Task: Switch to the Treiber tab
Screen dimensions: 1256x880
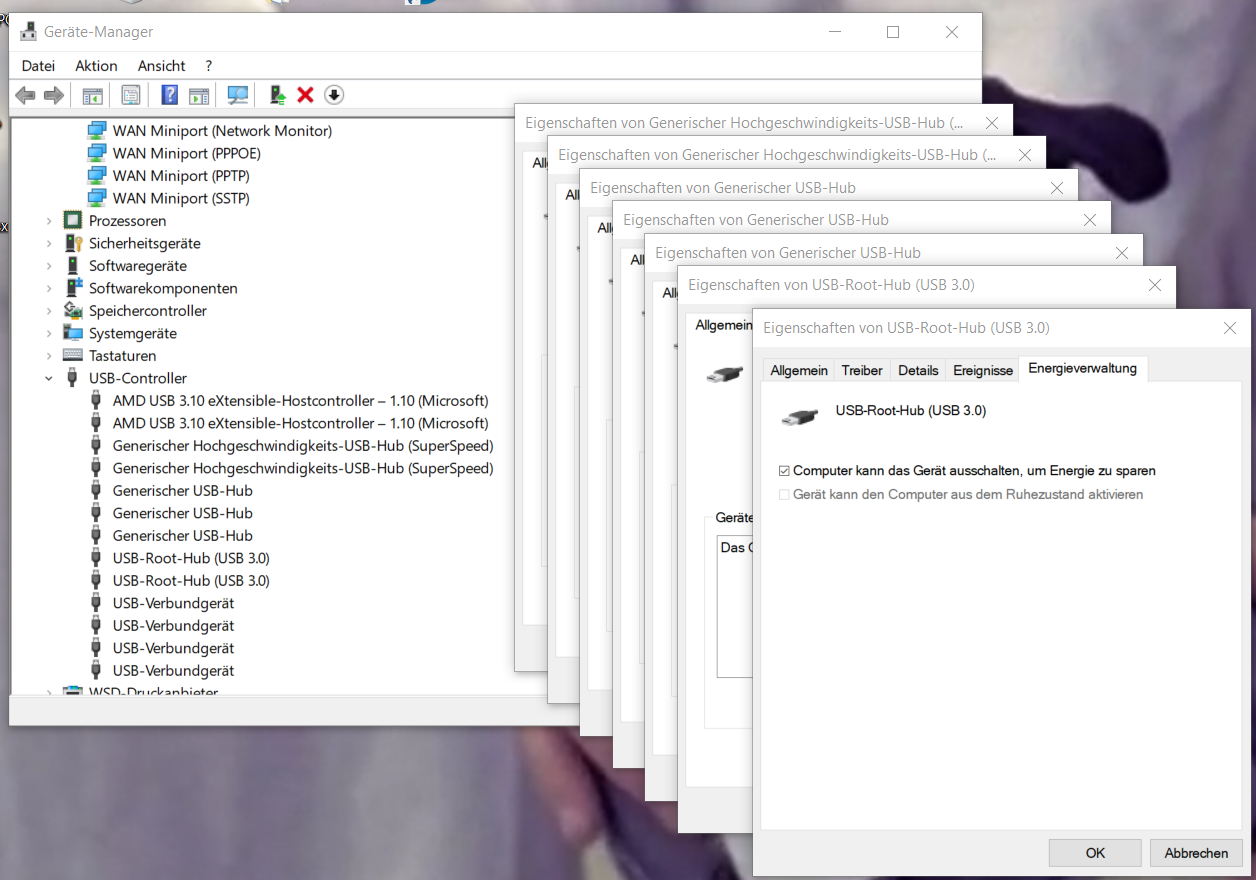Action: (862, 370)
